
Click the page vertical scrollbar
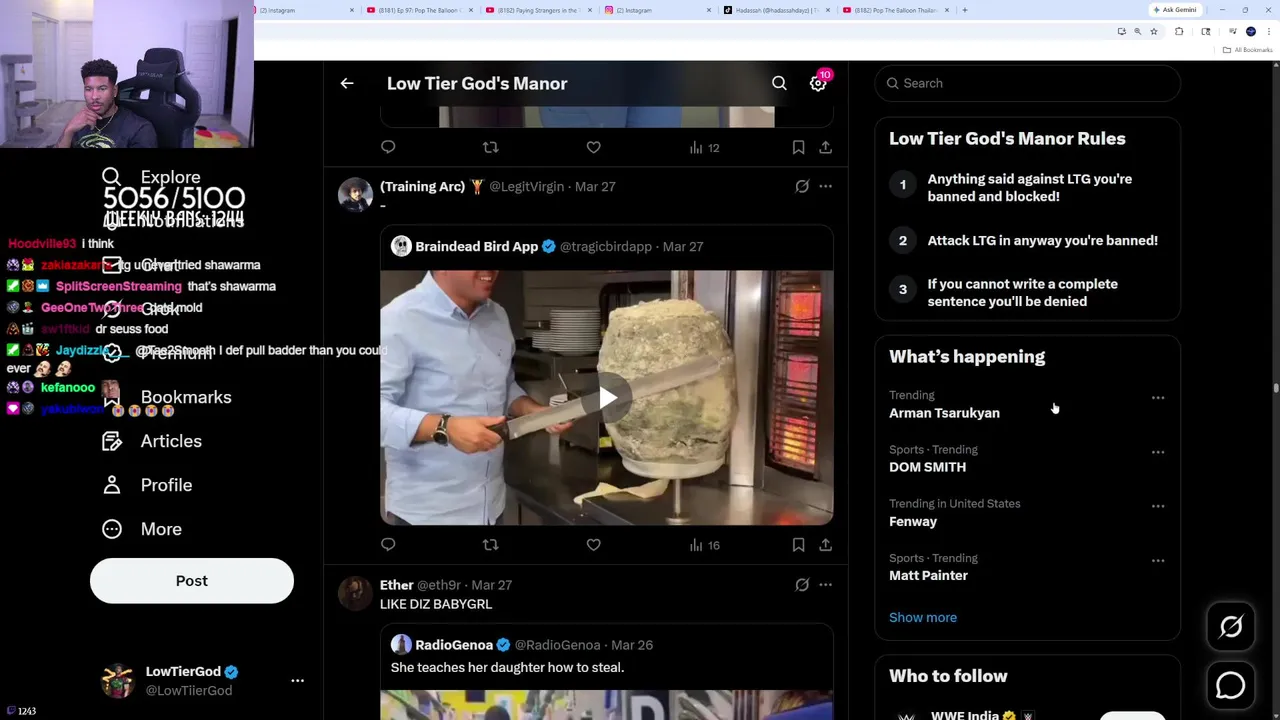[x=1276, y=390]
